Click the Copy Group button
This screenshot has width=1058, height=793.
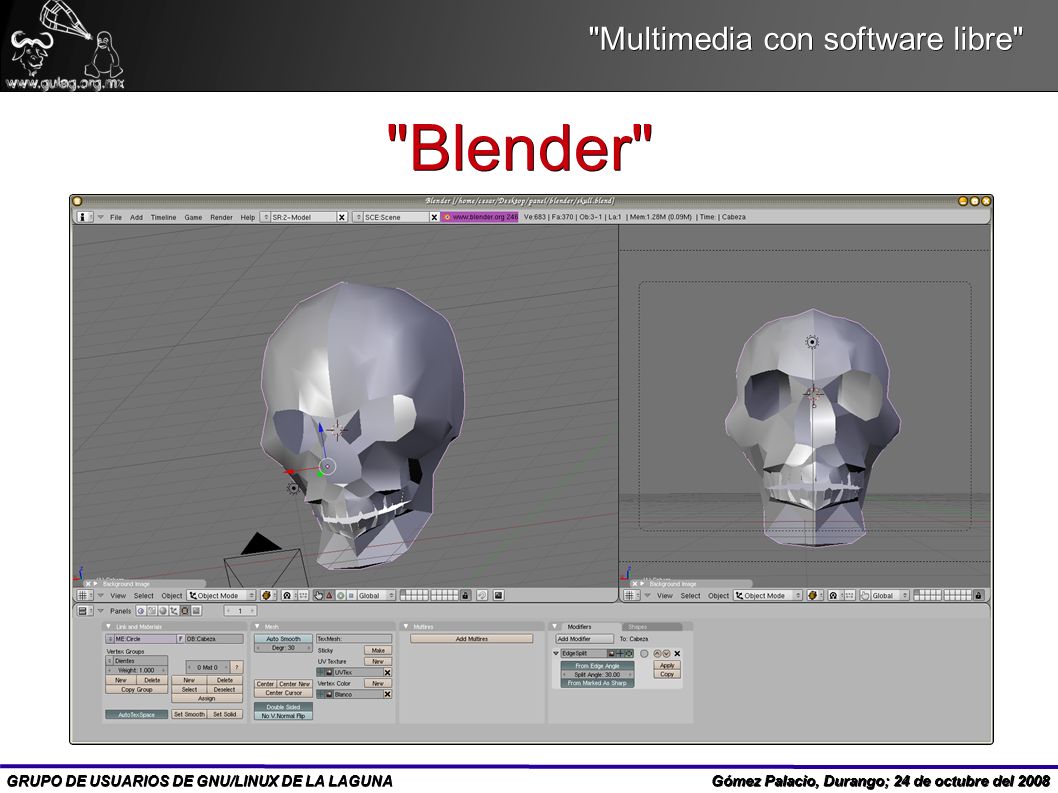pyautogui.click(x=136, y=690)
